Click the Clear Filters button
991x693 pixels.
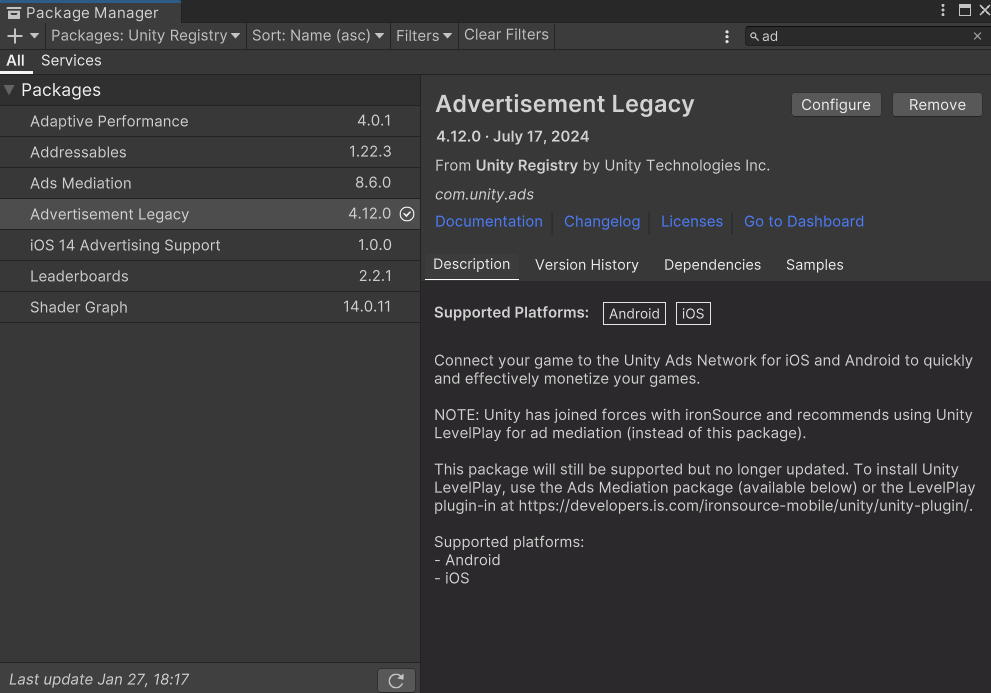pos(506,35)
